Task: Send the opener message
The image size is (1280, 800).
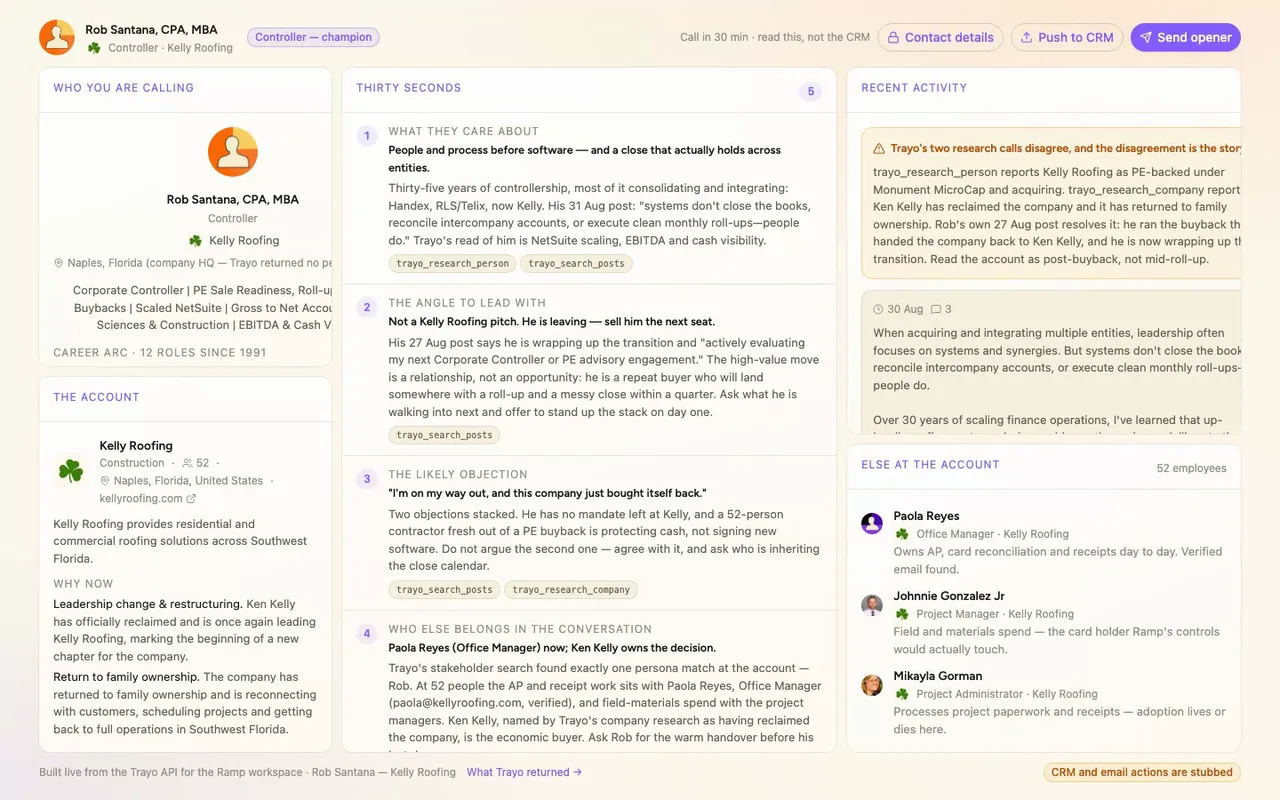Action: coord(1186,37)
